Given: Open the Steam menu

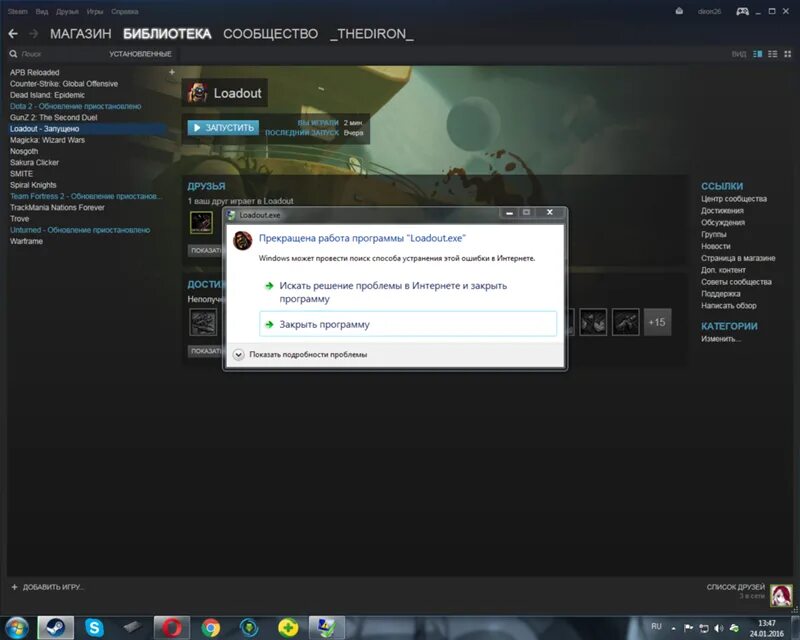Looking at the screenshot, I should click(x=17, y=11).
